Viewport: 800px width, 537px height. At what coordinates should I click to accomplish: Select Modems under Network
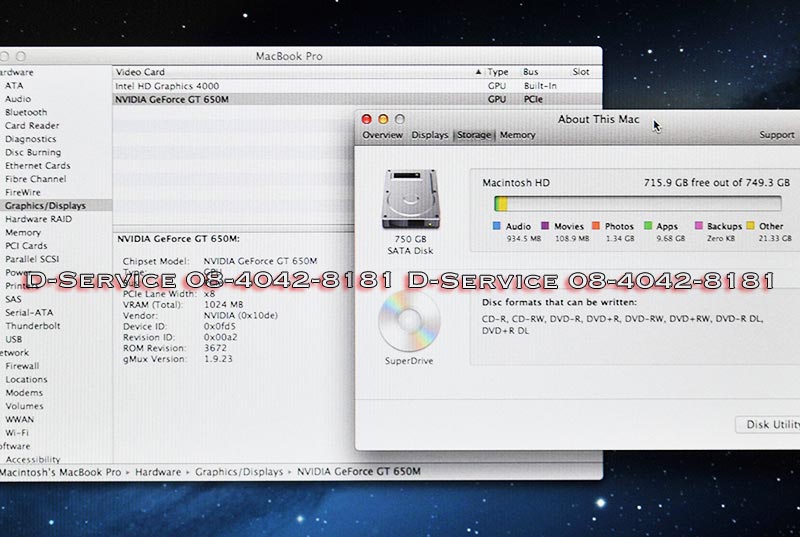click(24, 393)
